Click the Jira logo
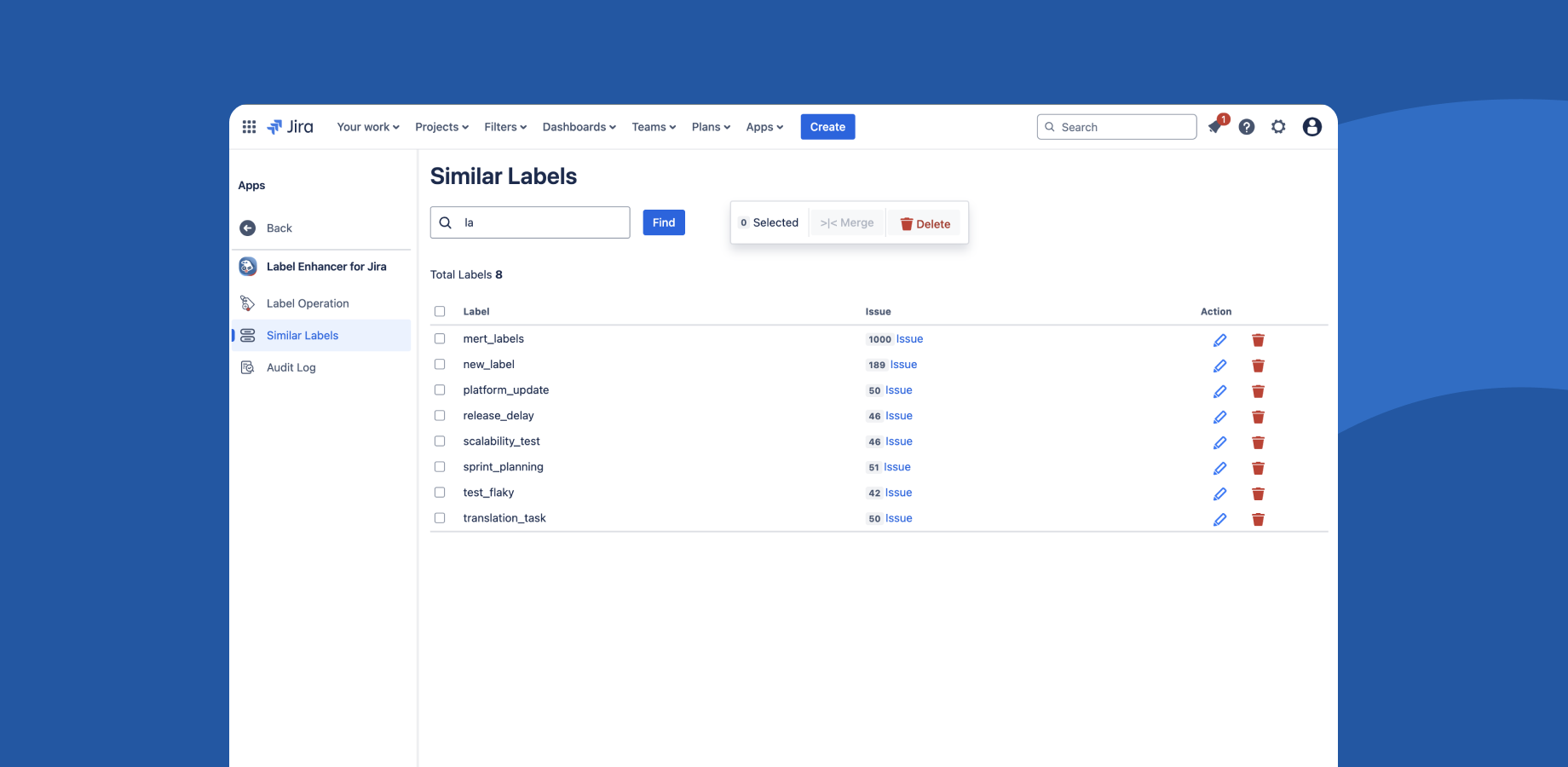Screen dimensions: 1568x767 290,127
